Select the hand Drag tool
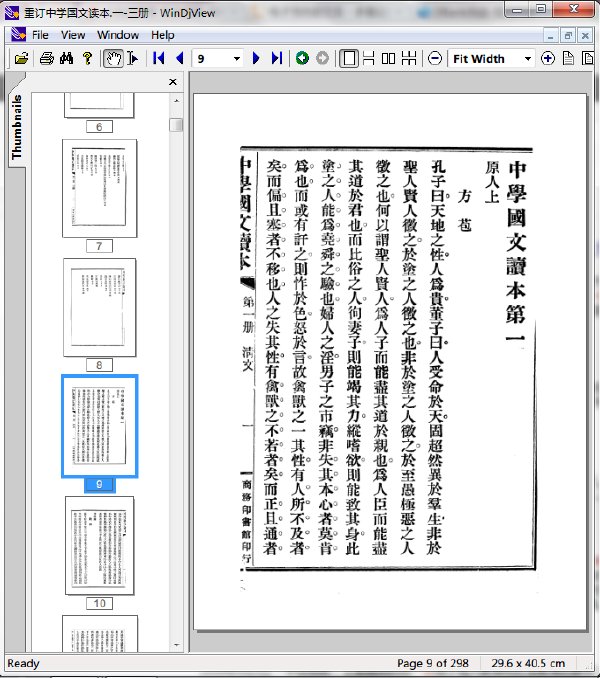The width and height of the screenshot is (600, 678). (x=113, y=58)
